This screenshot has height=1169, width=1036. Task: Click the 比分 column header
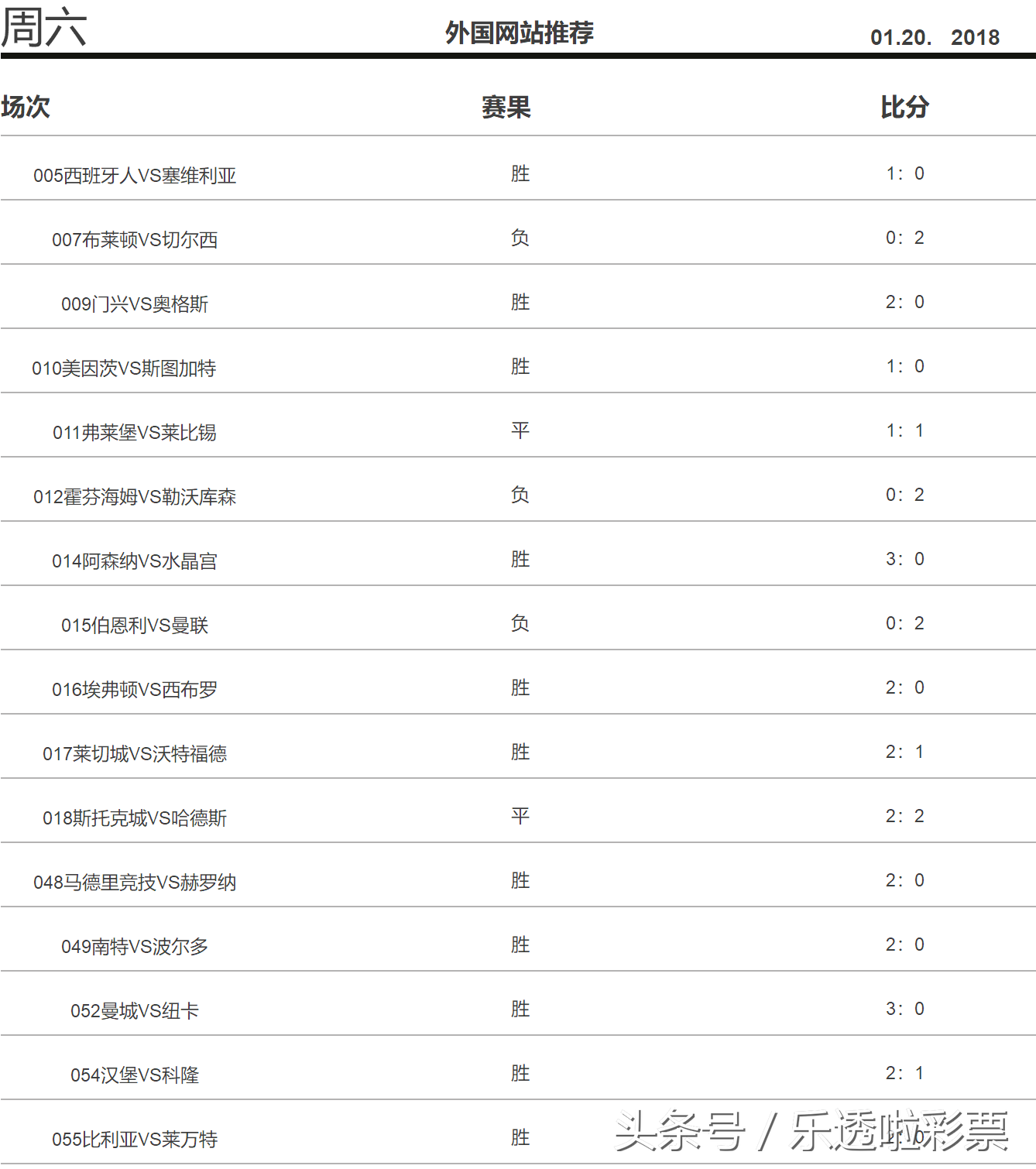(x=905, y=107)
